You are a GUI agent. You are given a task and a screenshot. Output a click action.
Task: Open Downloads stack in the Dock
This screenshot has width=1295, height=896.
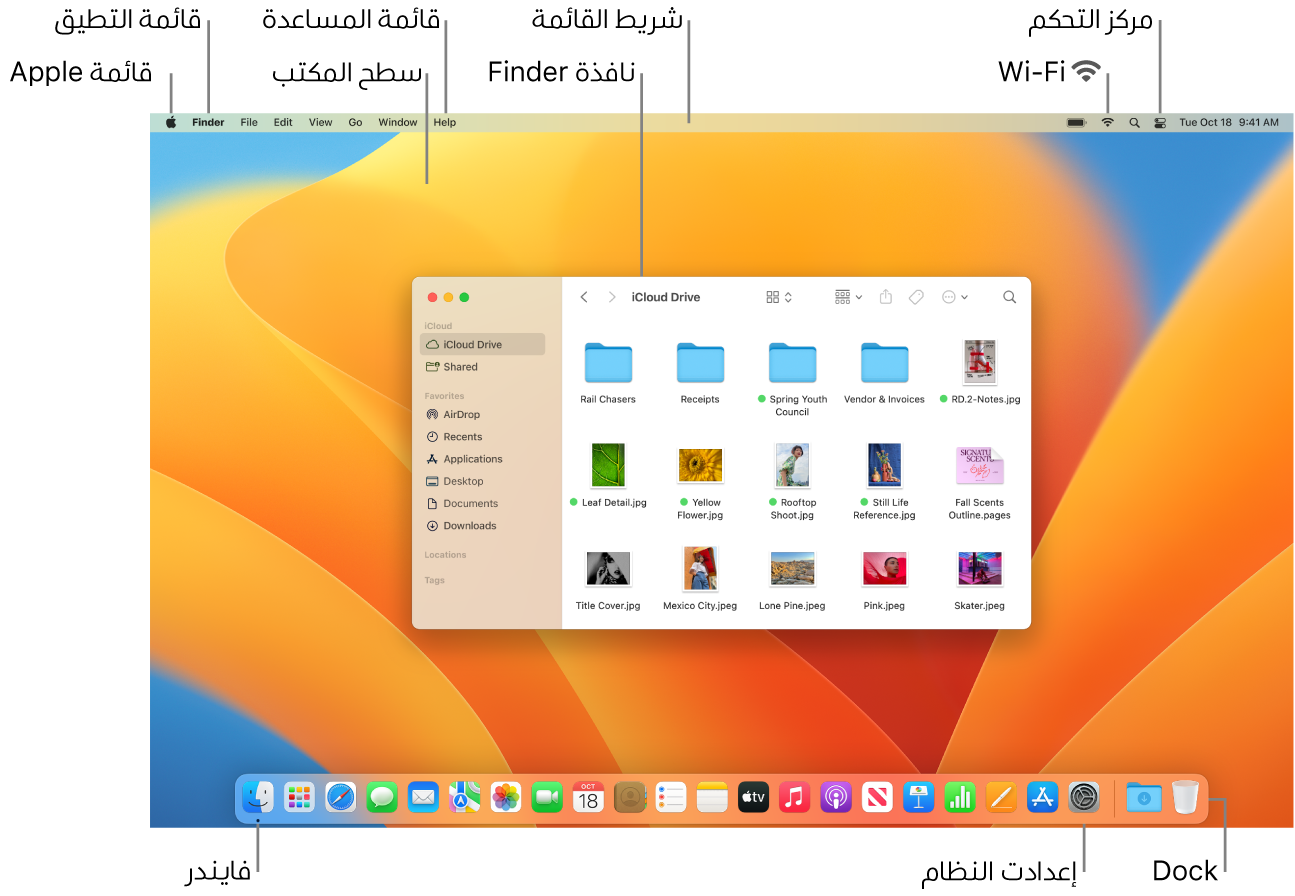click(x=1144, y=797)
